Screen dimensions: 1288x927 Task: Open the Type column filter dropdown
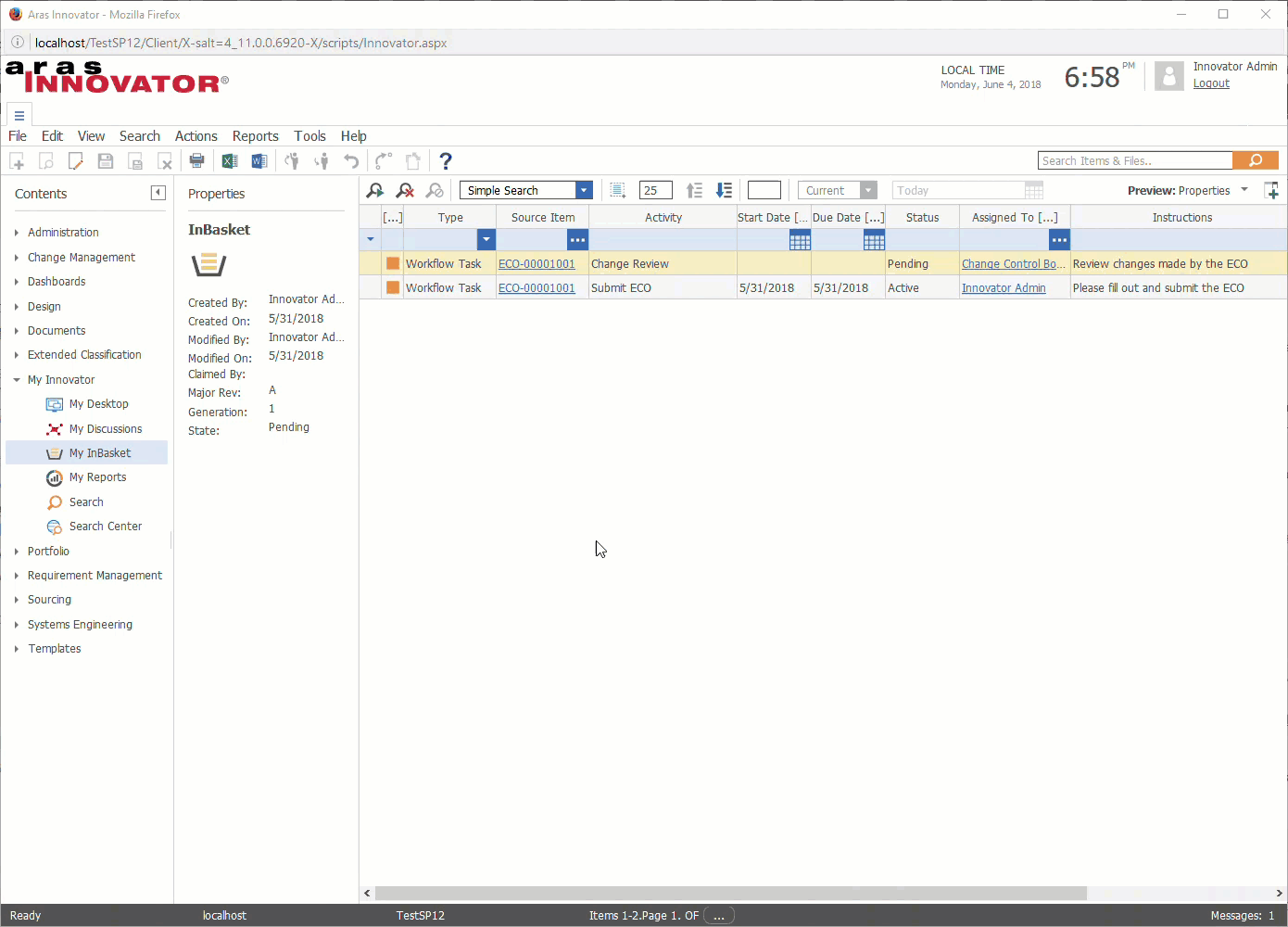486,240
